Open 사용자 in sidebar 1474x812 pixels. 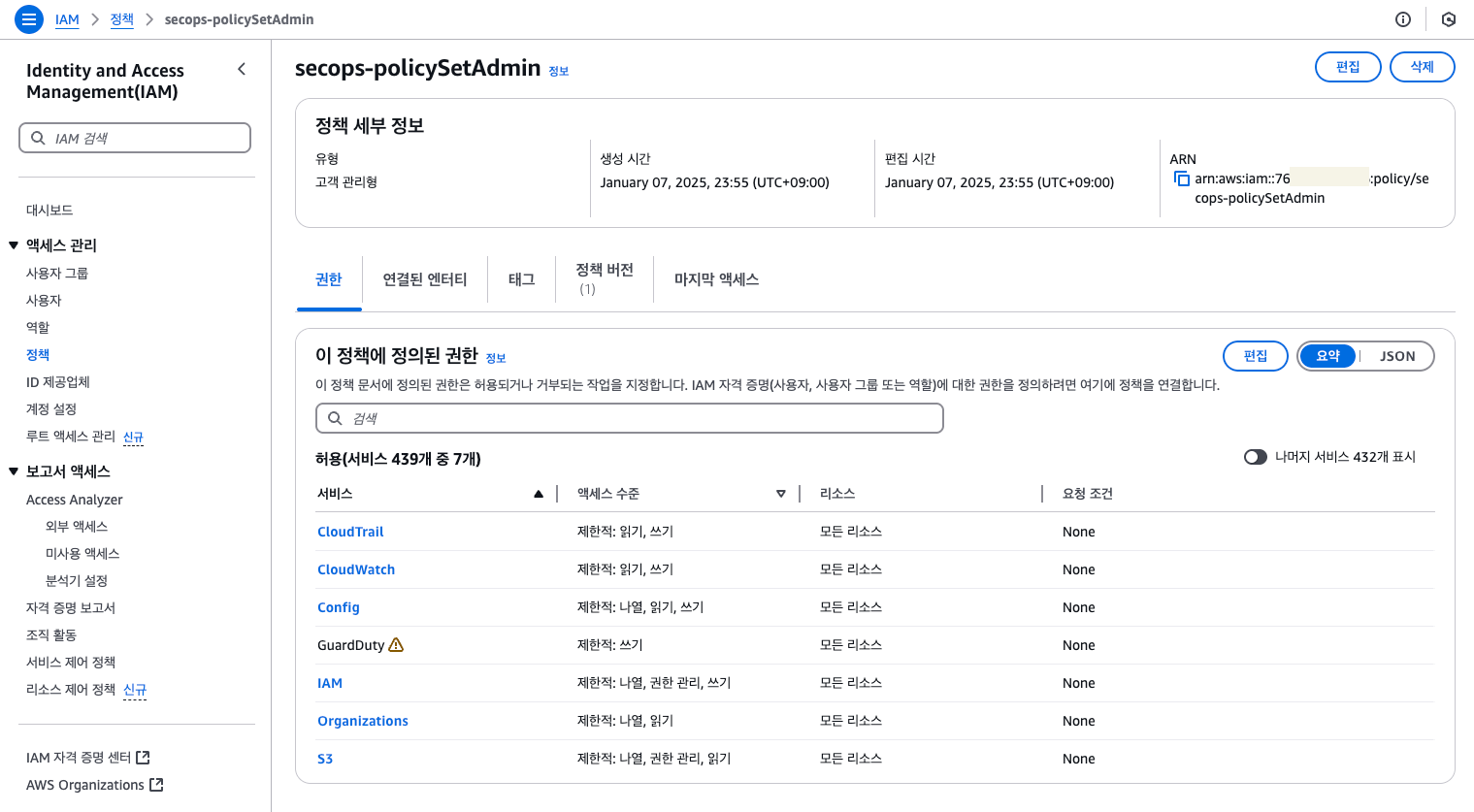(x=44, y=301)
